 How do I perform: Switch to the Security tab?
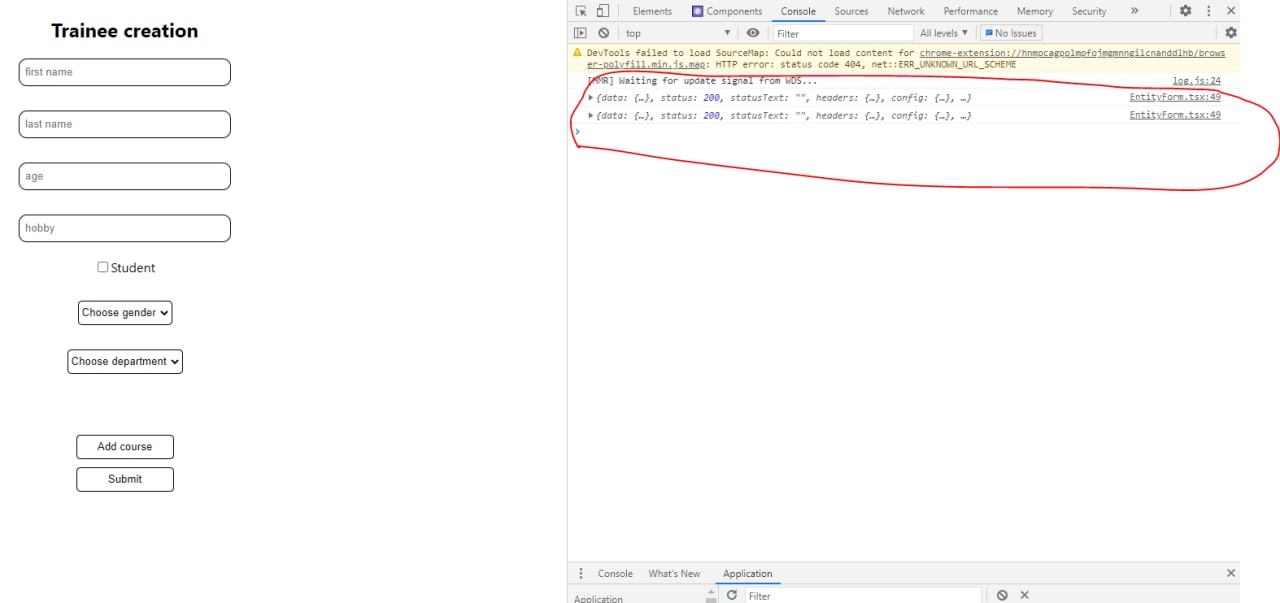coord(1089,11)
